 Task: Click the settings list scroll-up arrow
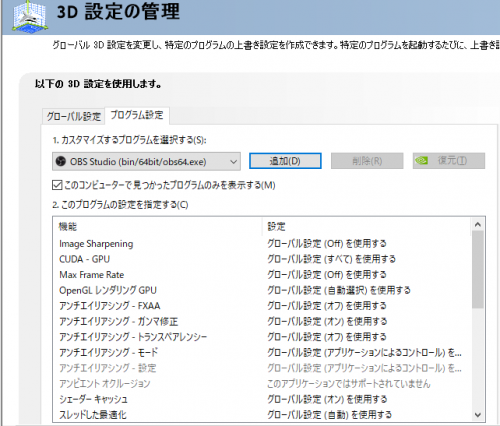pyautogui.click(x=478, y=225)
